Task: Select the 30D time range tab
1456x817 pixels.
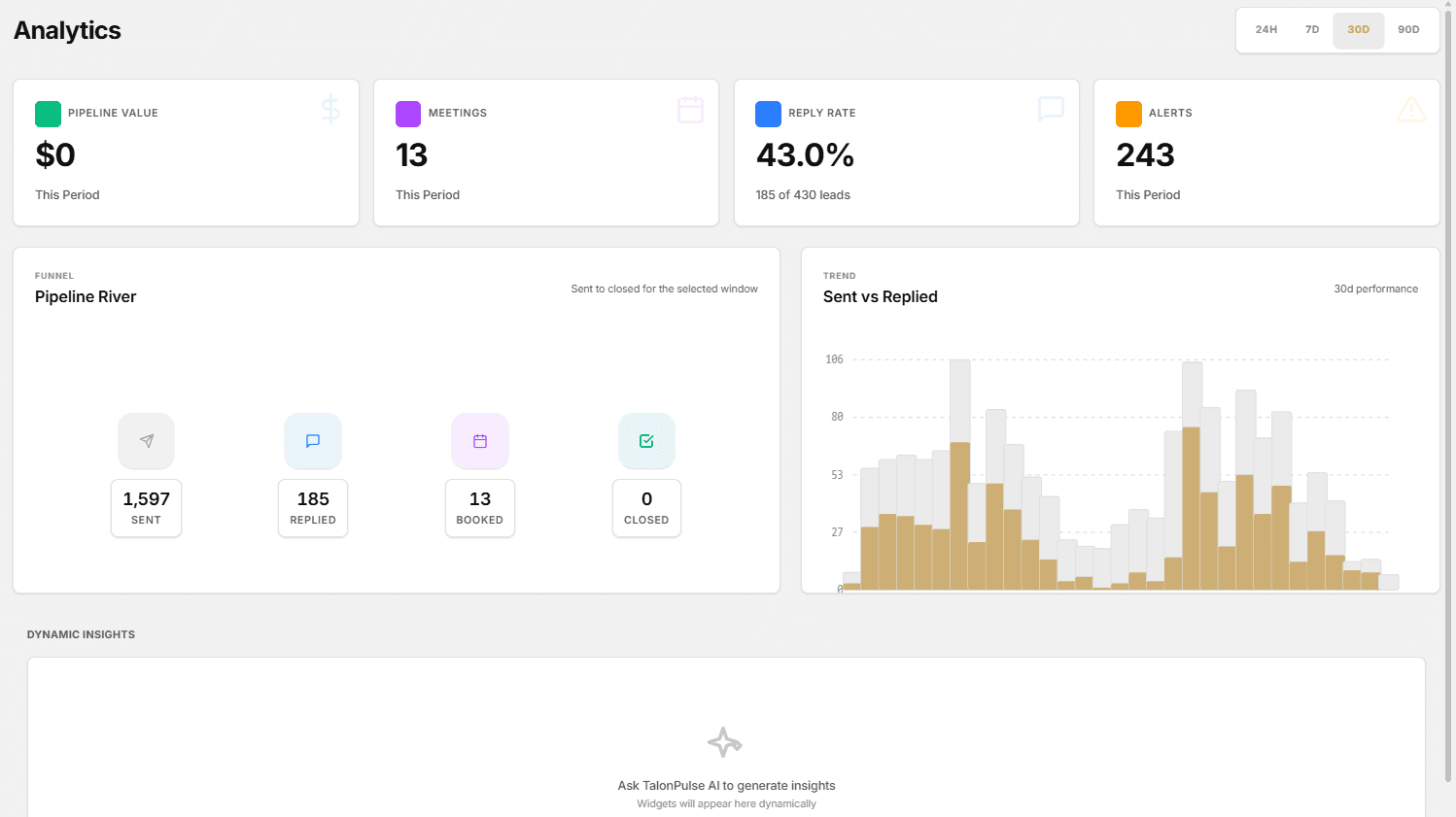Action: point(1358,30)
